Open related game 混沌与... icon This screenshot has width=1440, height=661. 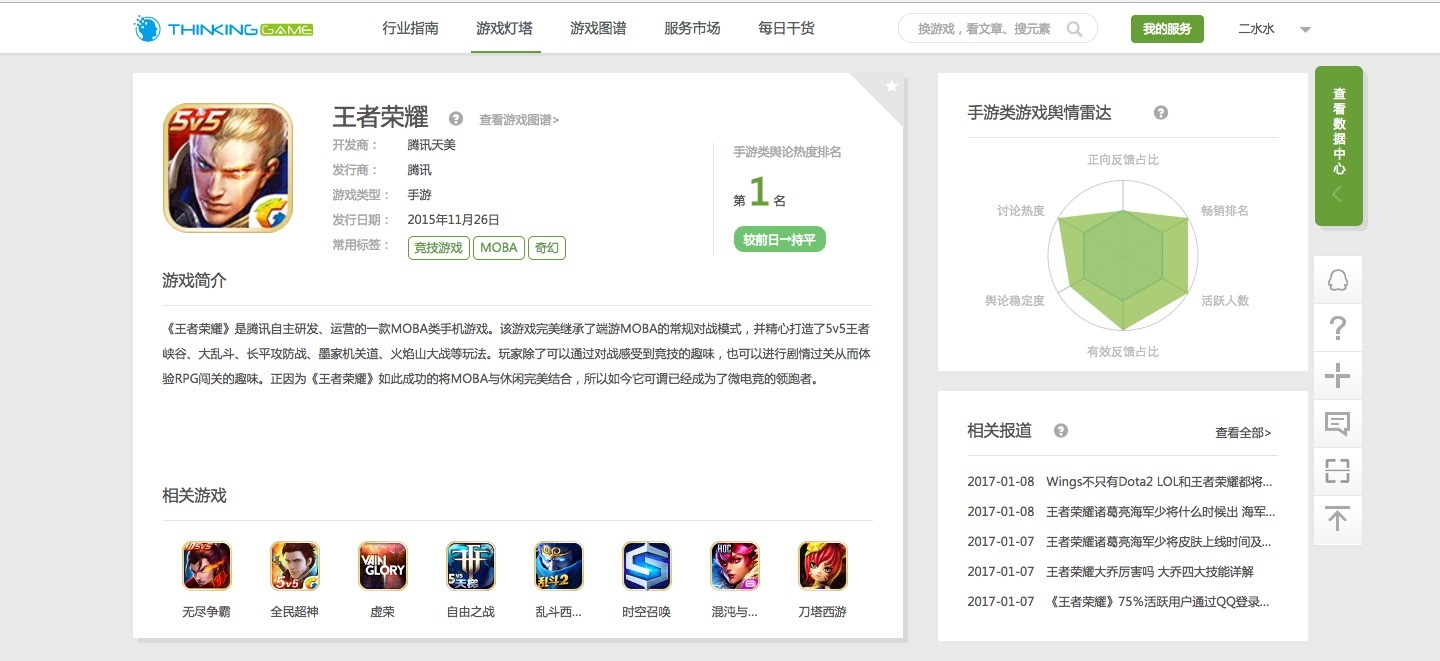[x=735, y=566]
